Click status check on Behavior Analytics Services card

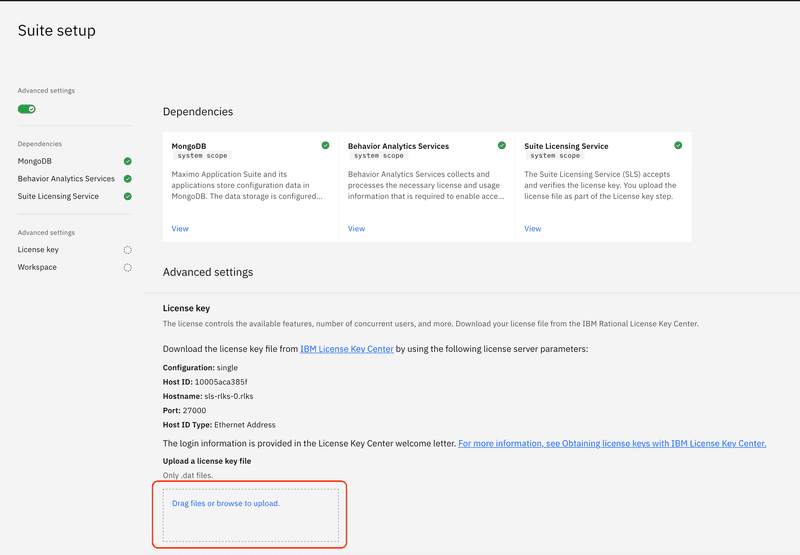[502, 145]
